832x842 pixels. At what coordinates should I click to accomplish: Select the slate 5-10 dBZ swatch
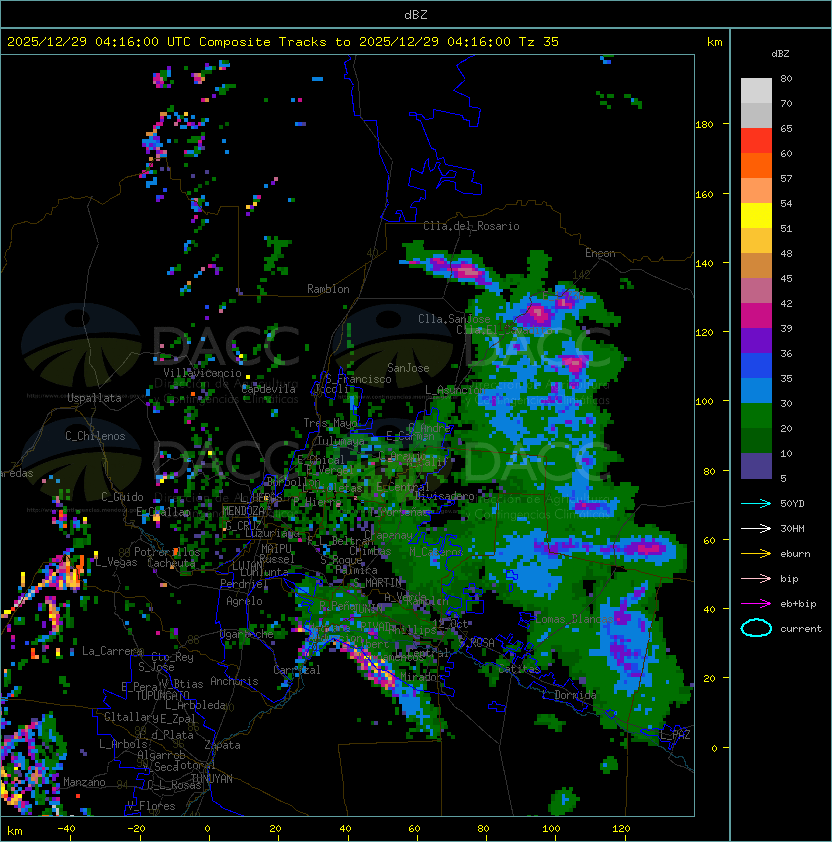tap(756, 466)
